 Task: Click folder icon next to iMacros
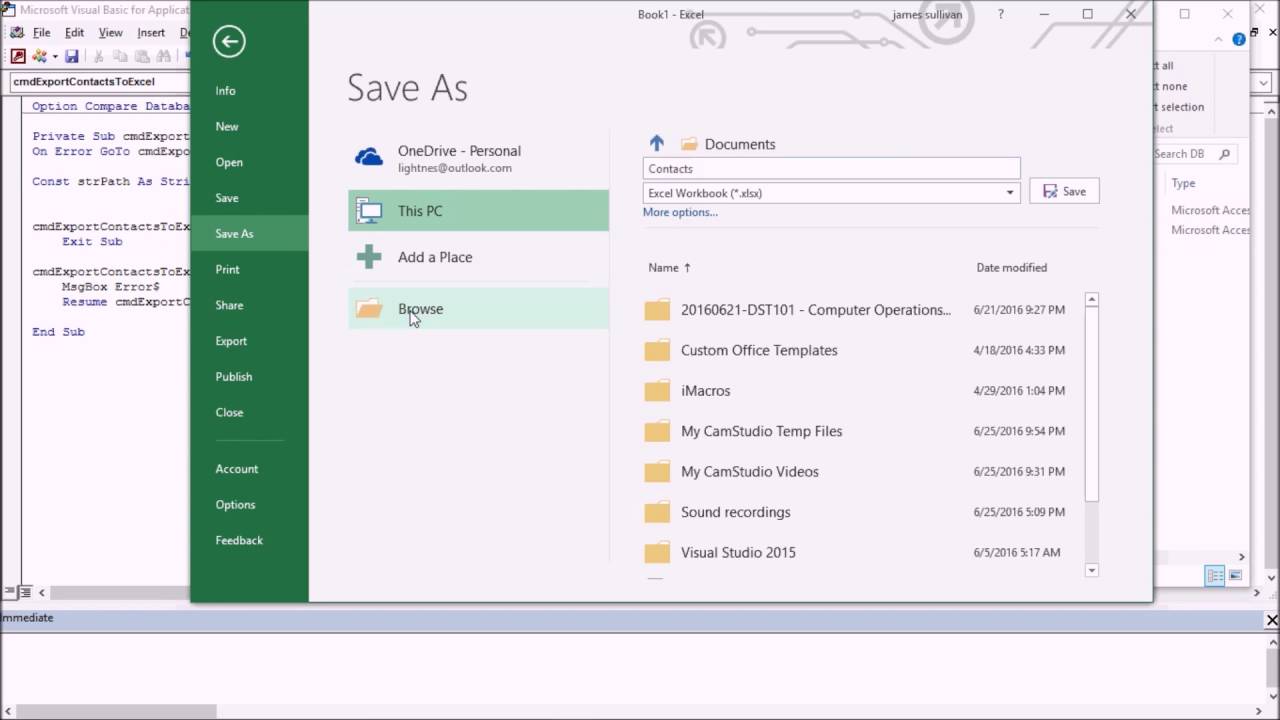(657, 391)
